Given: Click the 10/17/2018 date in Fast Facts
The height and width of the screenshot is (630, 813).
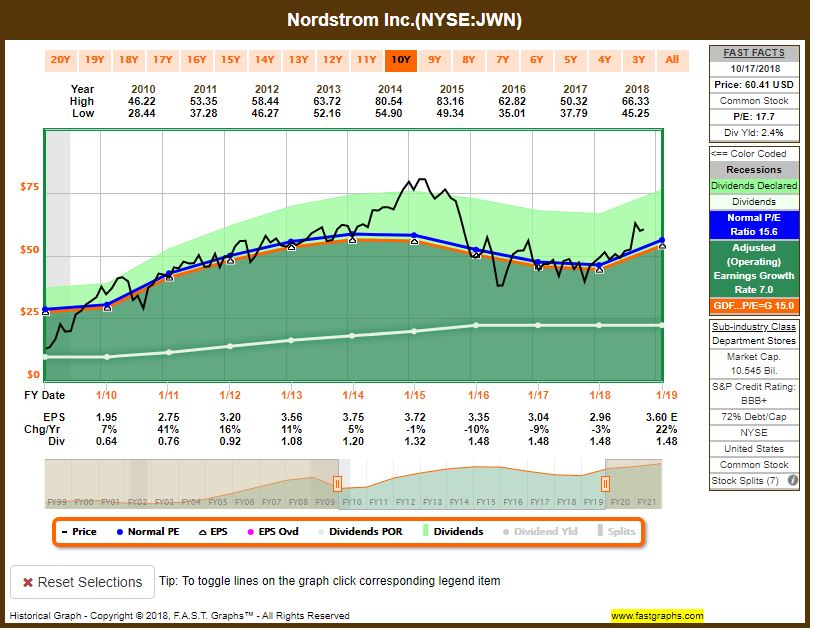Looking at the screenshot, I should [x=755, y=68].
